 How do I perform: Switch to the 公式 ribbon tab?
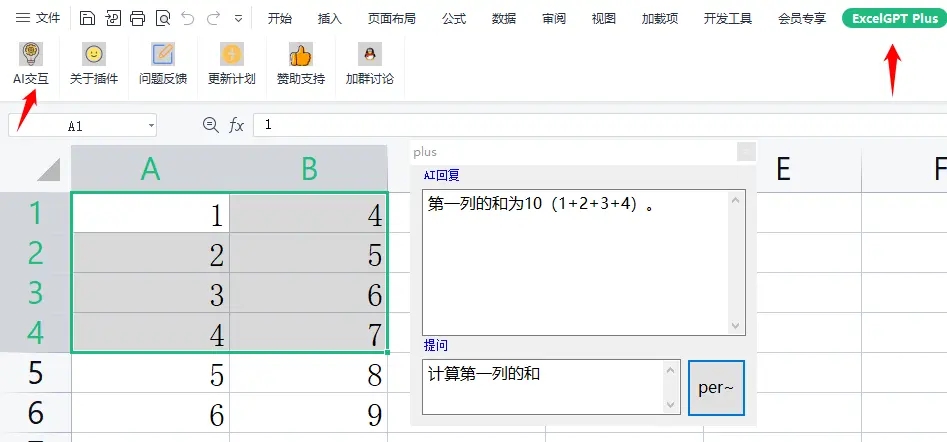(455, 18)
